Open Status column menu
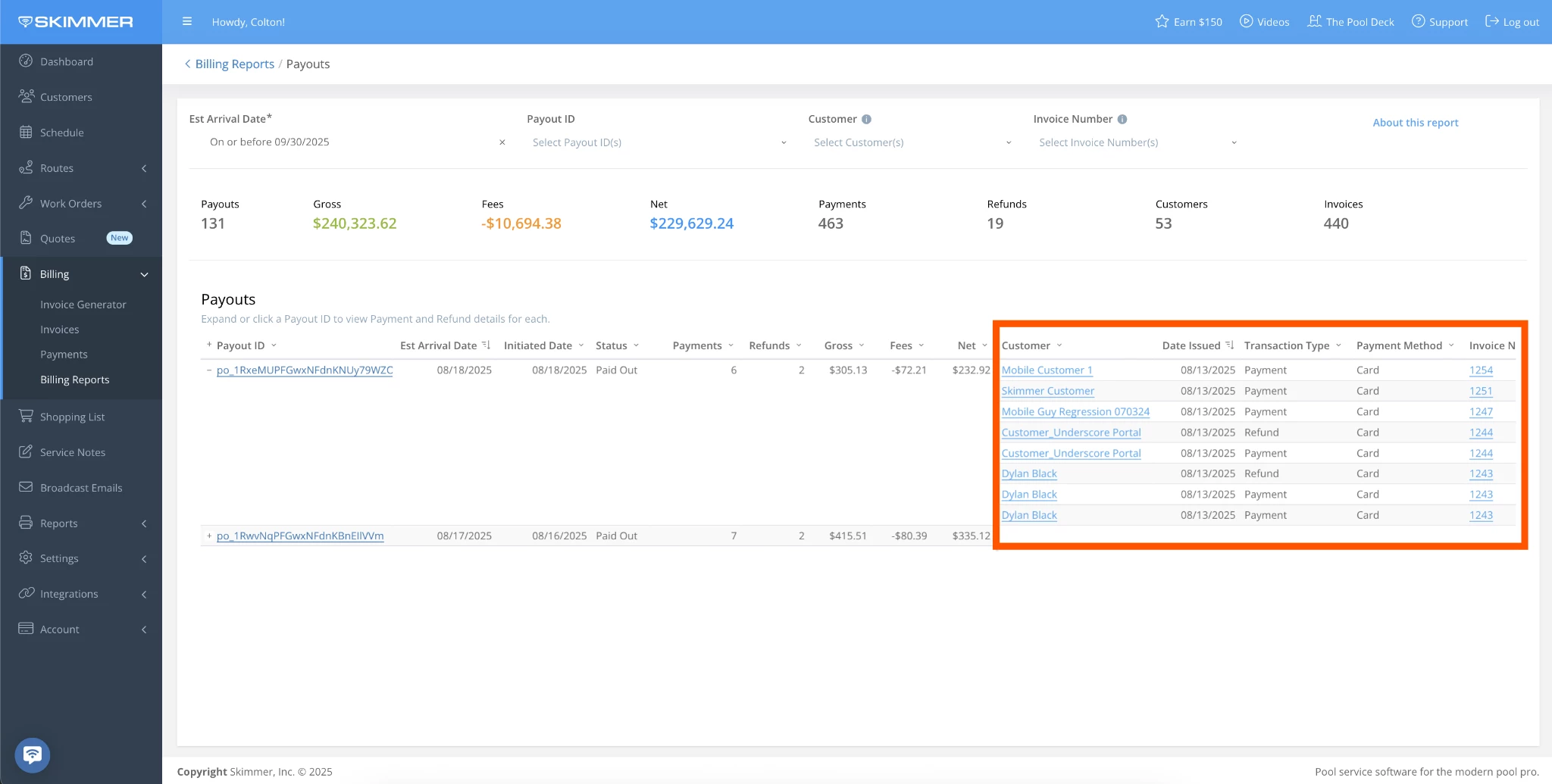The height and width of the screenshot is (784, 1552). [x=636, y=345]
